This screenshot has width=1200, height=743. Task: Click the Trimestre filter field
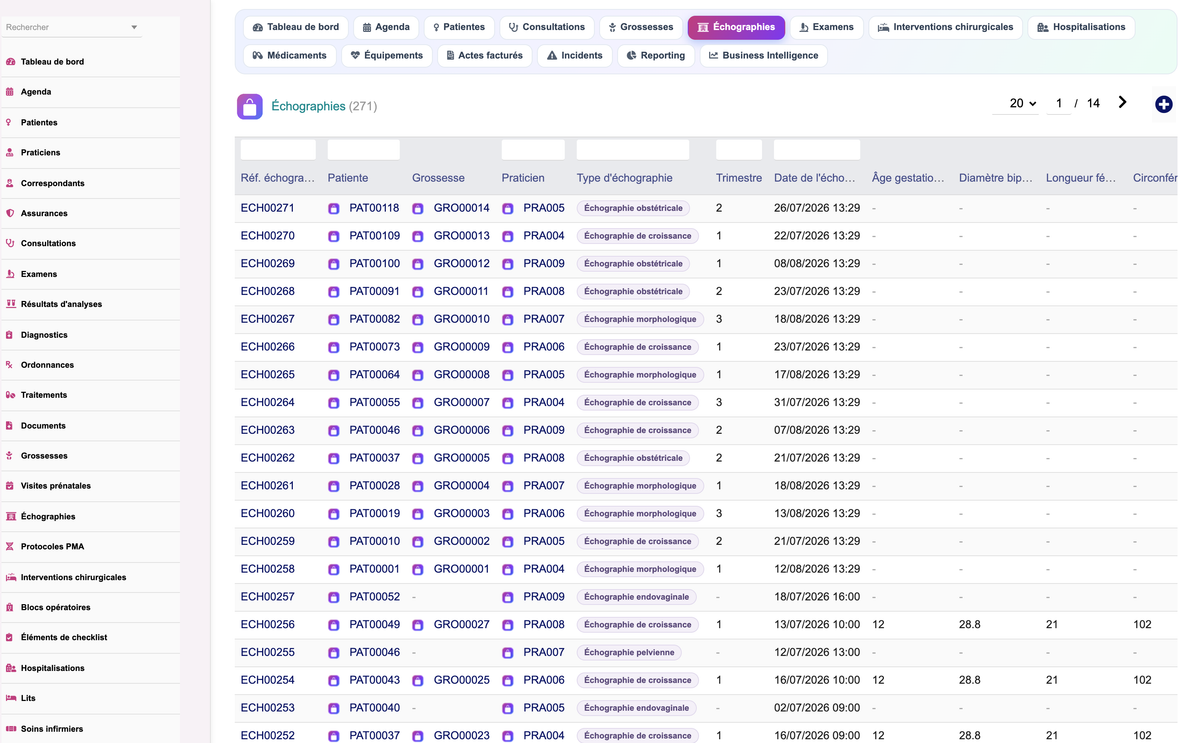click(739, 150)
